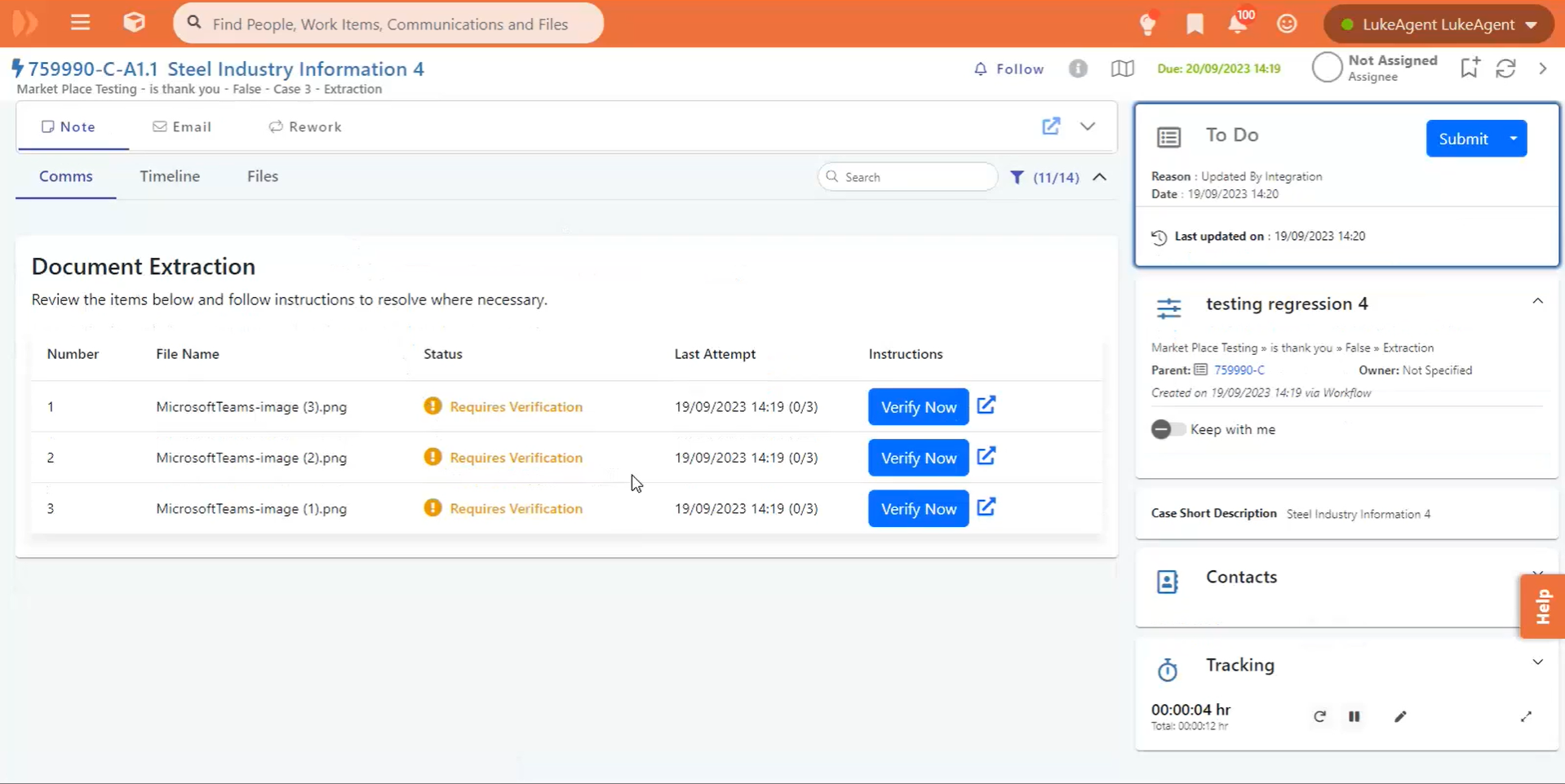This screenshot has height=784, width=1565.
Task: Click the comms filter funnel icon
Action: pyautogui.click(x=1017, y=177)
